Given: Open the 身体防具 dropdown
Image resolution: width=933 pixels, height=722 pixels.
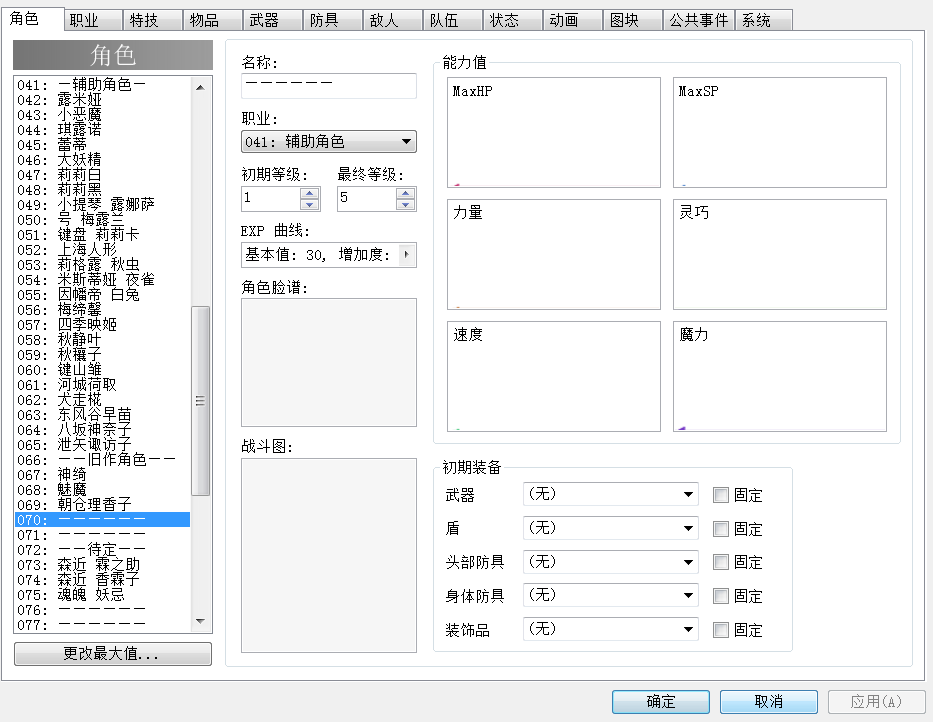Looking at the screenshot, I should 610,595.
